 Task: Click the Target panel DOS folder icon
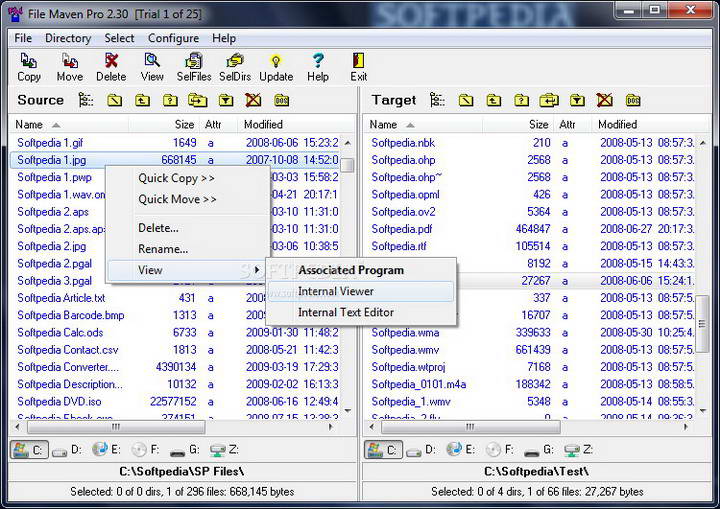click(633, 100)
